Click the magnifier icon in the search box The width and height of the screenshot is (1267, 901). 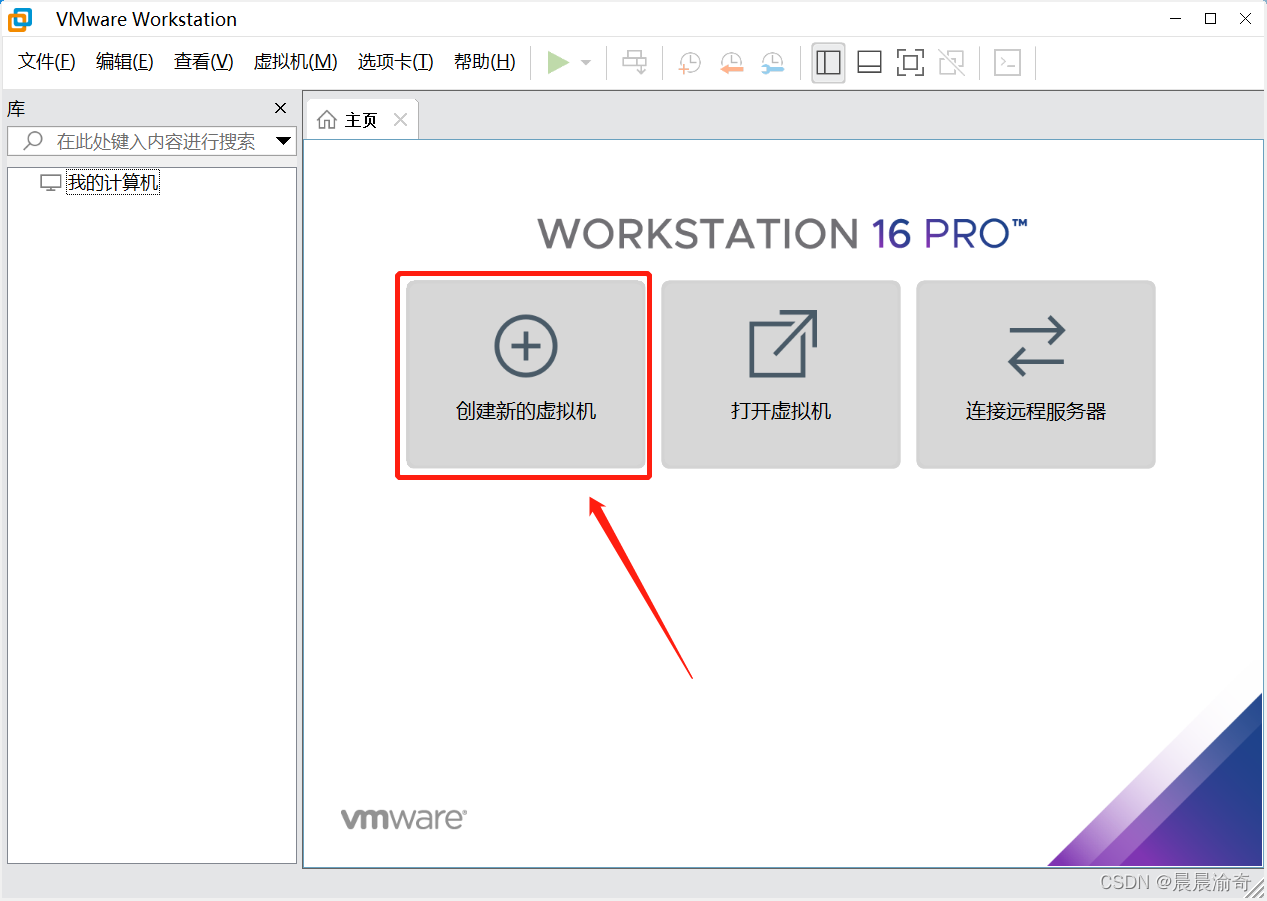coord(33,141)
